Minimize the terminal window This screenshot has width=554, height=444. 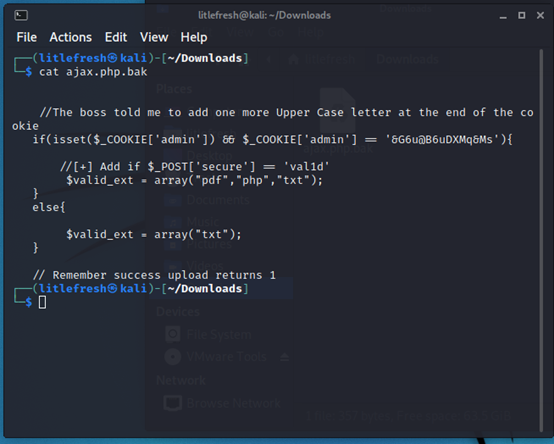pyautogui.click(x=503, y=16)
